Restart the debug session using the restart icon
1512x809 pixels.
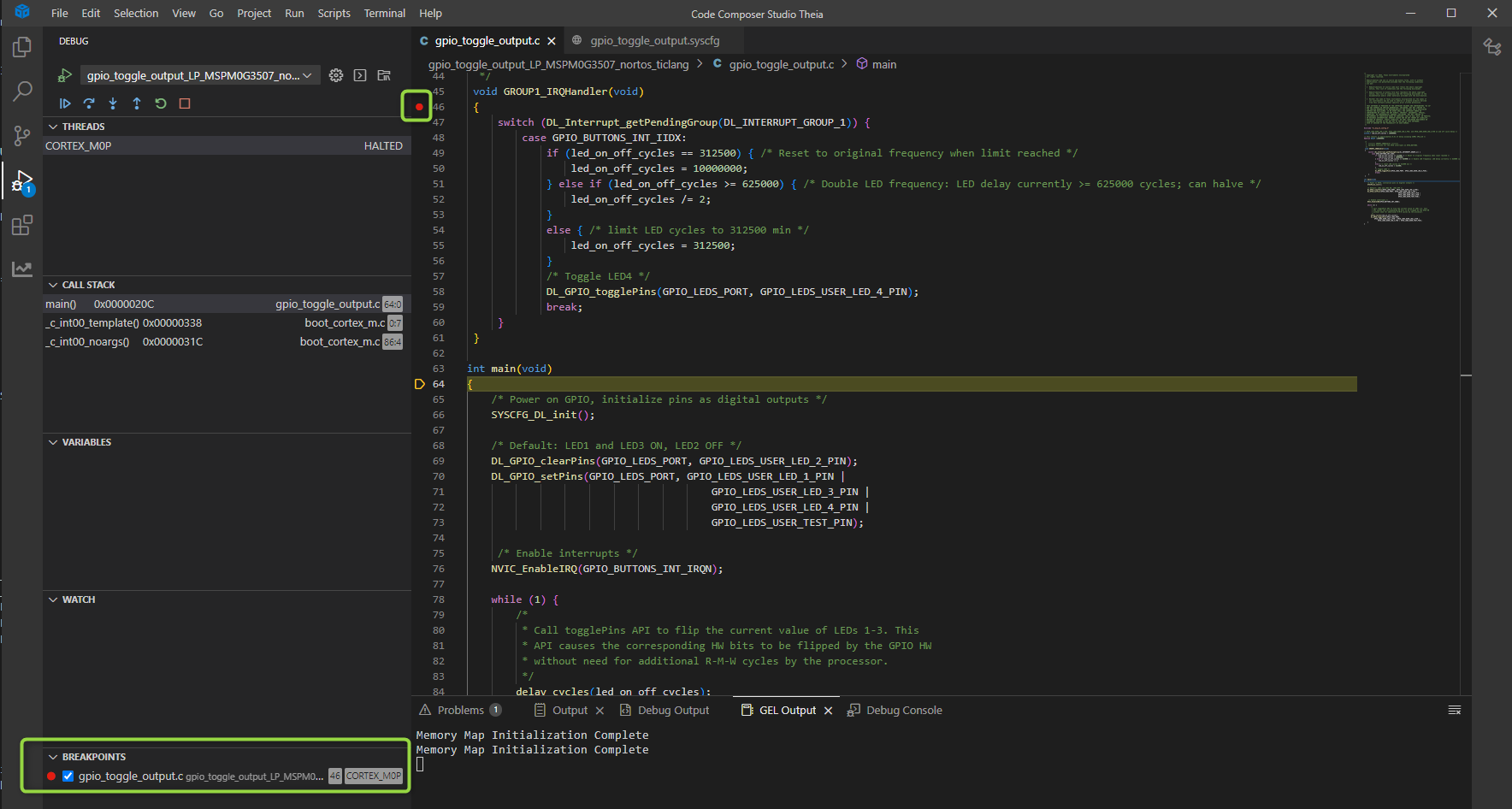tap(160, 103)
